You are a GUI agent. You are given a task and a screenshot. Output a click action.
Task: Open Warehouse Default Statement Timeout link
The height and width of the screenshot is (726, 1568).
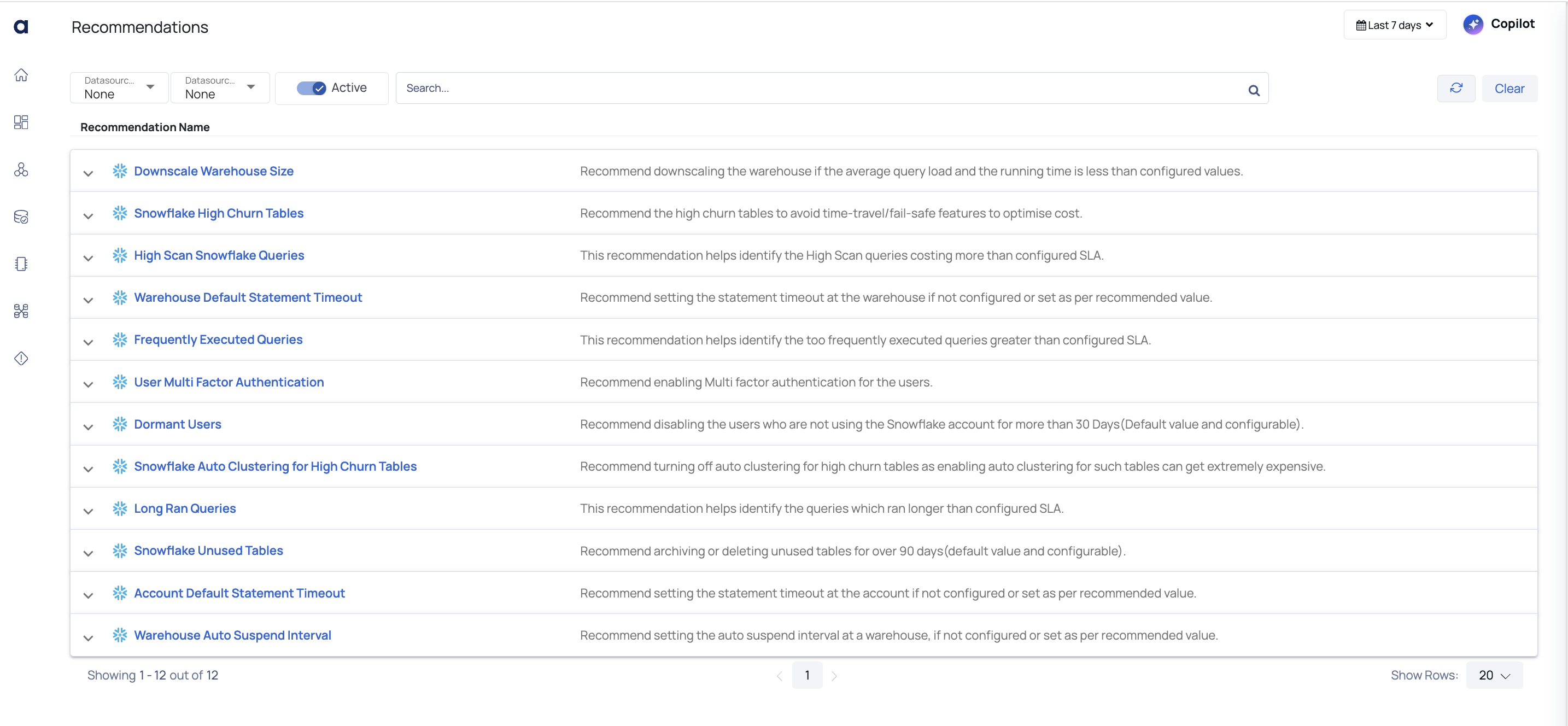pos(248,297)
